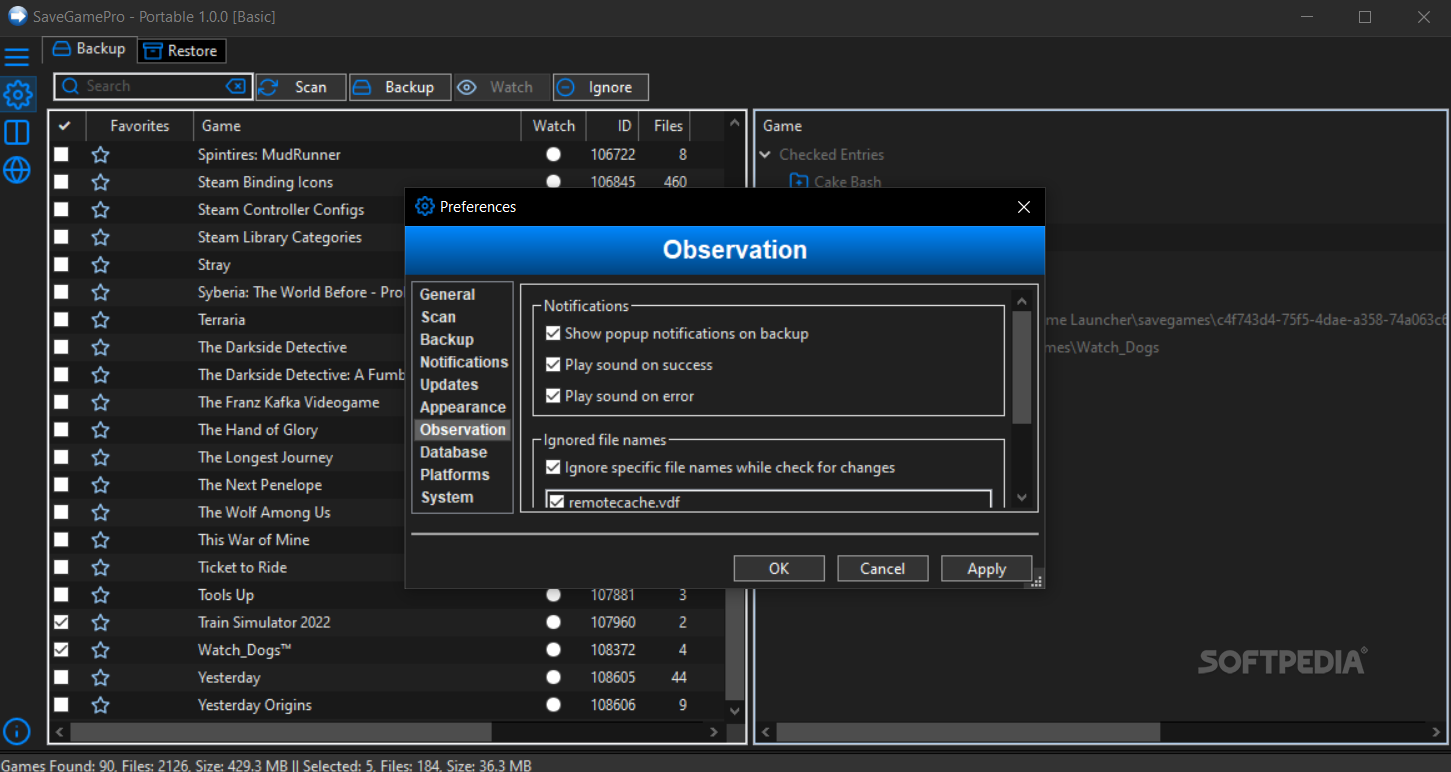Click the game list scroll down arrow

[735, 710]
